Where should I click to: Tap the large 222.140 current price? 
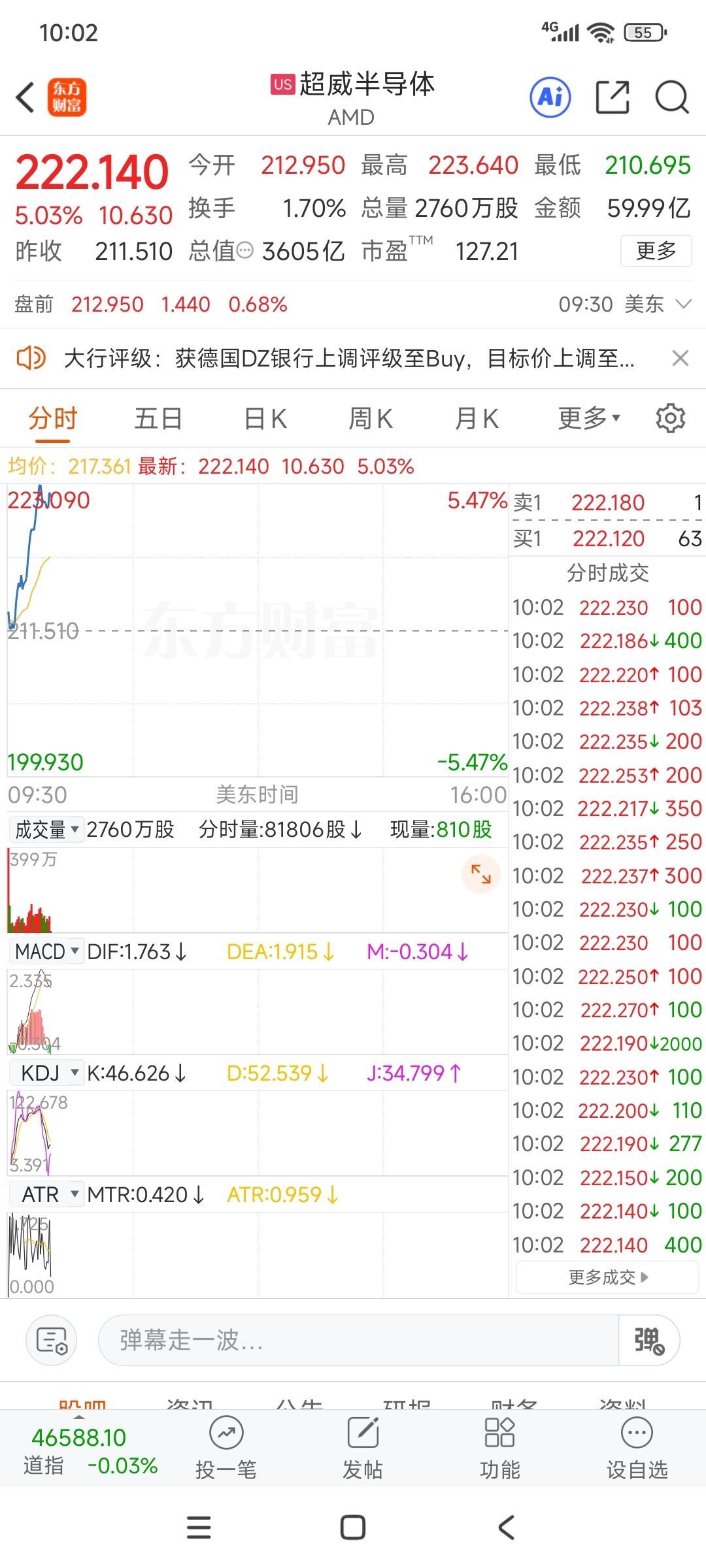pos(92,173)
